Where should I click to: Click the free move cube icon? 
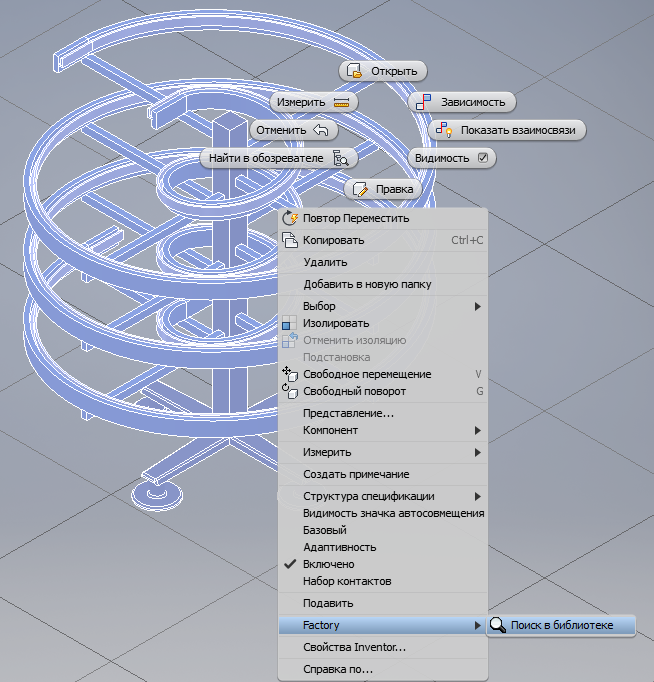(290, 374)
